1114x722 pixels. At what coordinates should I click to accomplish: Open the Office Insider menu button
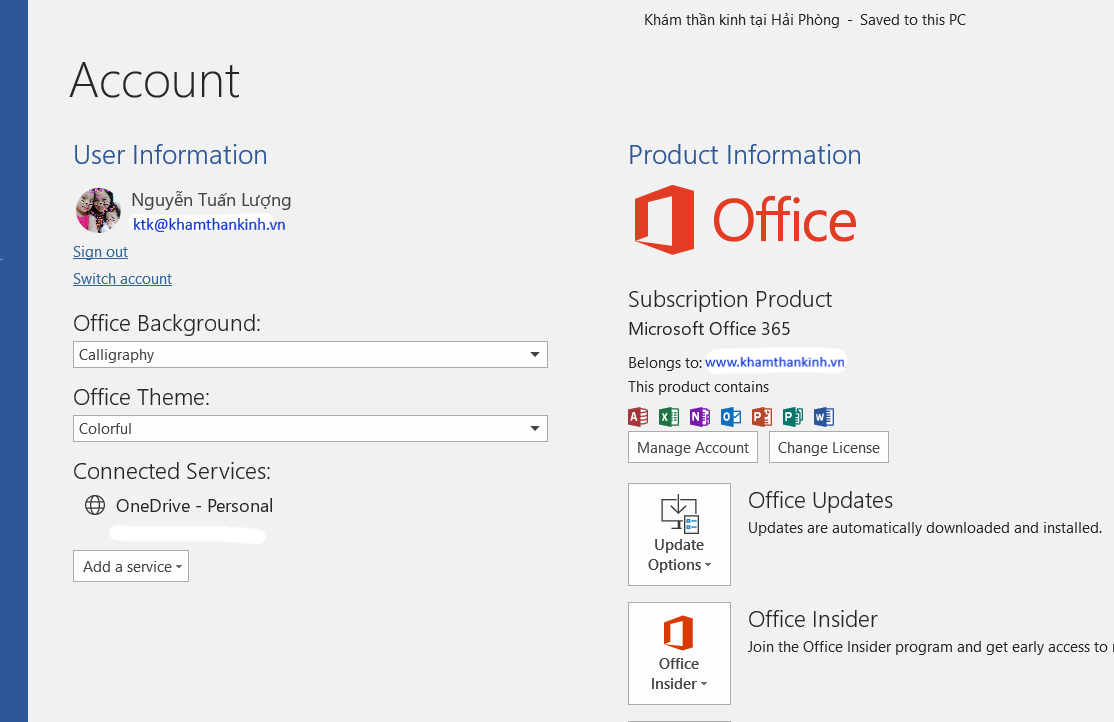click(x=679, y=654)
